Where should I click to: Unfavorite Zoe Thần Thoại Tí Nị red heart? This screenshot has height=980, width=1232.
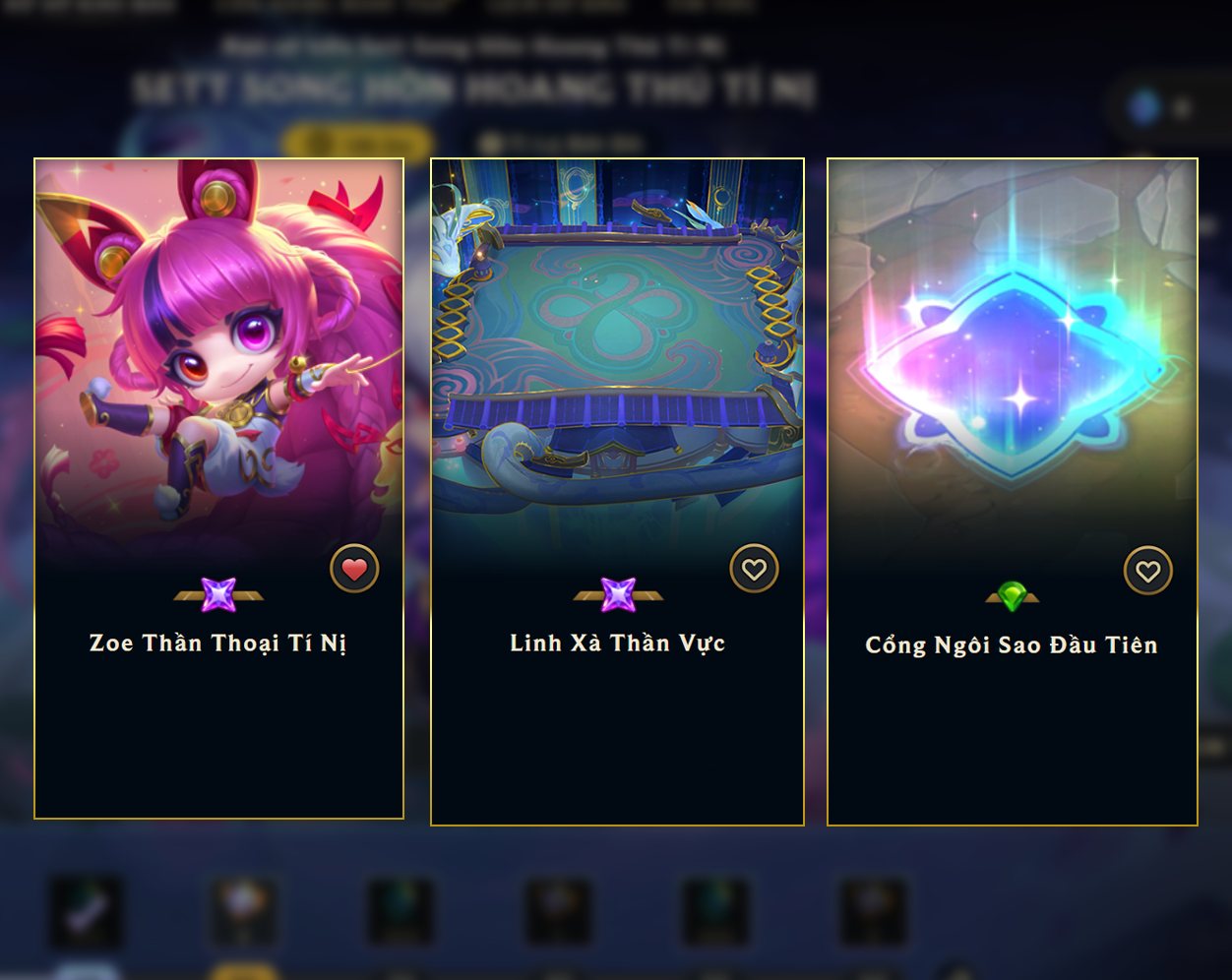click(x=354, y=569)
